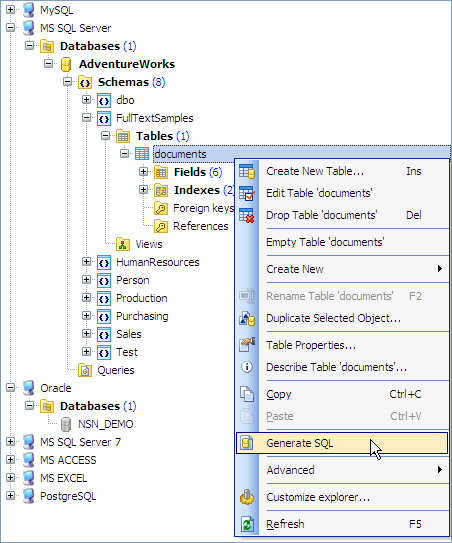This screenshot has height=543, width=452.
Task: Collapse the FullTextSamples schema node
Action: 87,118
